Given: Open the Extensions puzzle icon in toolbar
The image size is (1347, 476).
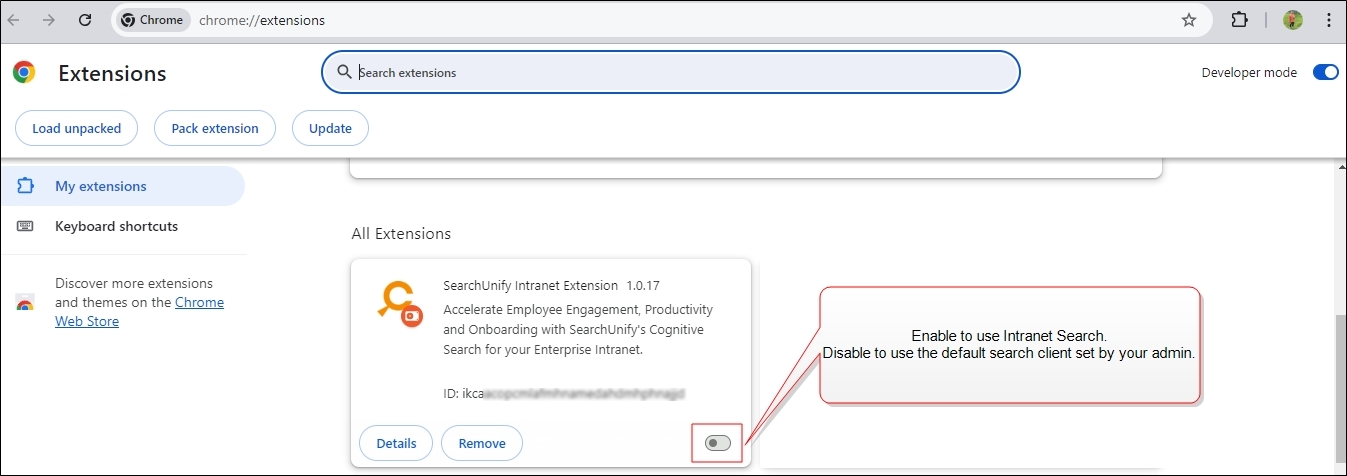Looking at the screenshot, I should [x=1239, y=20].
